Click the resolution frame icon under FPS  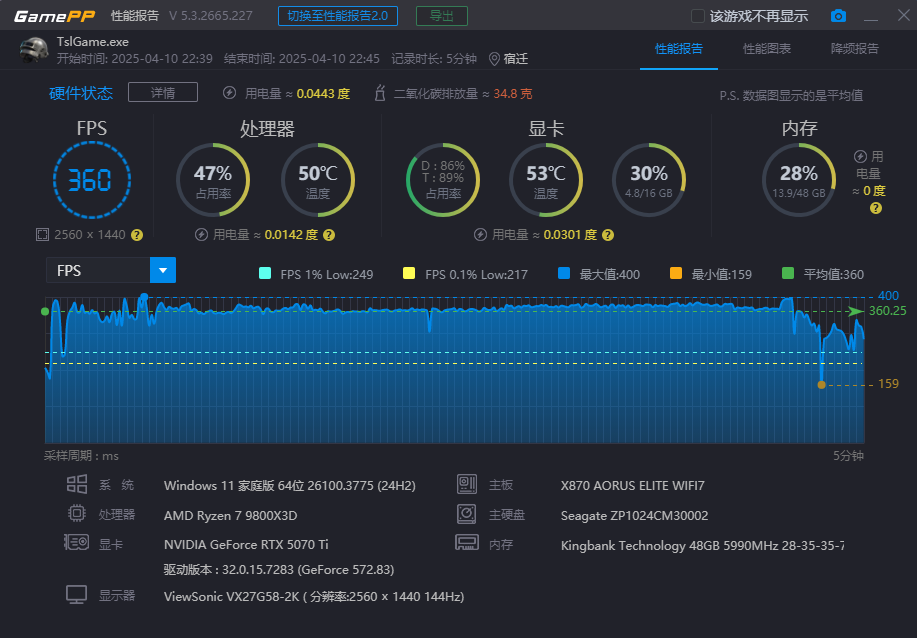[x=42, y=235]
